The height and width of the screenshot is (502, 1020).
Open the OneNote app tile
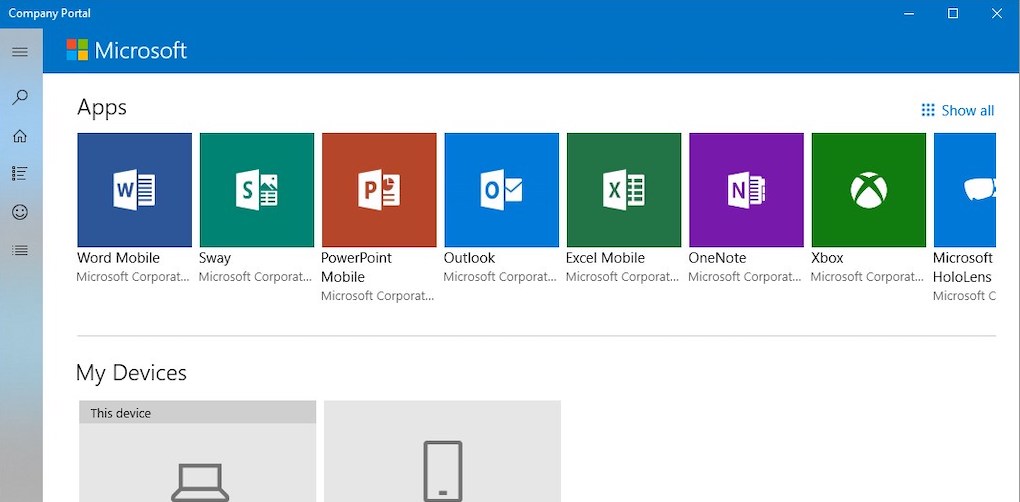click(746, 190)
